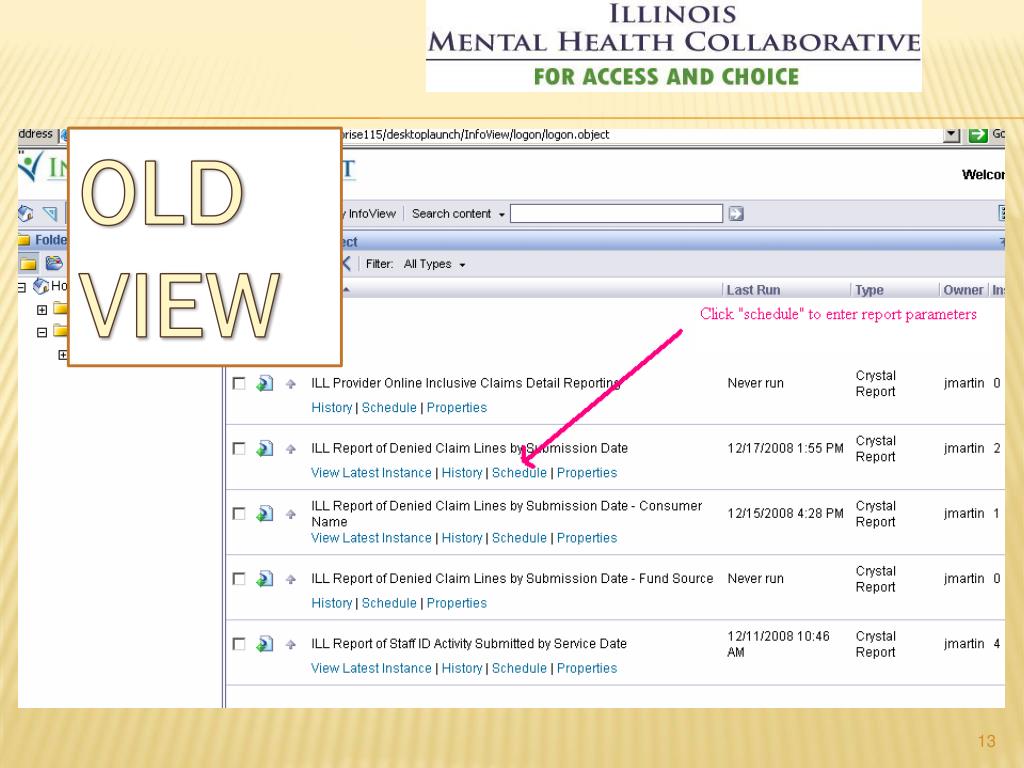The image size is (1024, 768).
Task: Expand the first folder under Home
Action: pyautogui.click(x=42, y=310)
